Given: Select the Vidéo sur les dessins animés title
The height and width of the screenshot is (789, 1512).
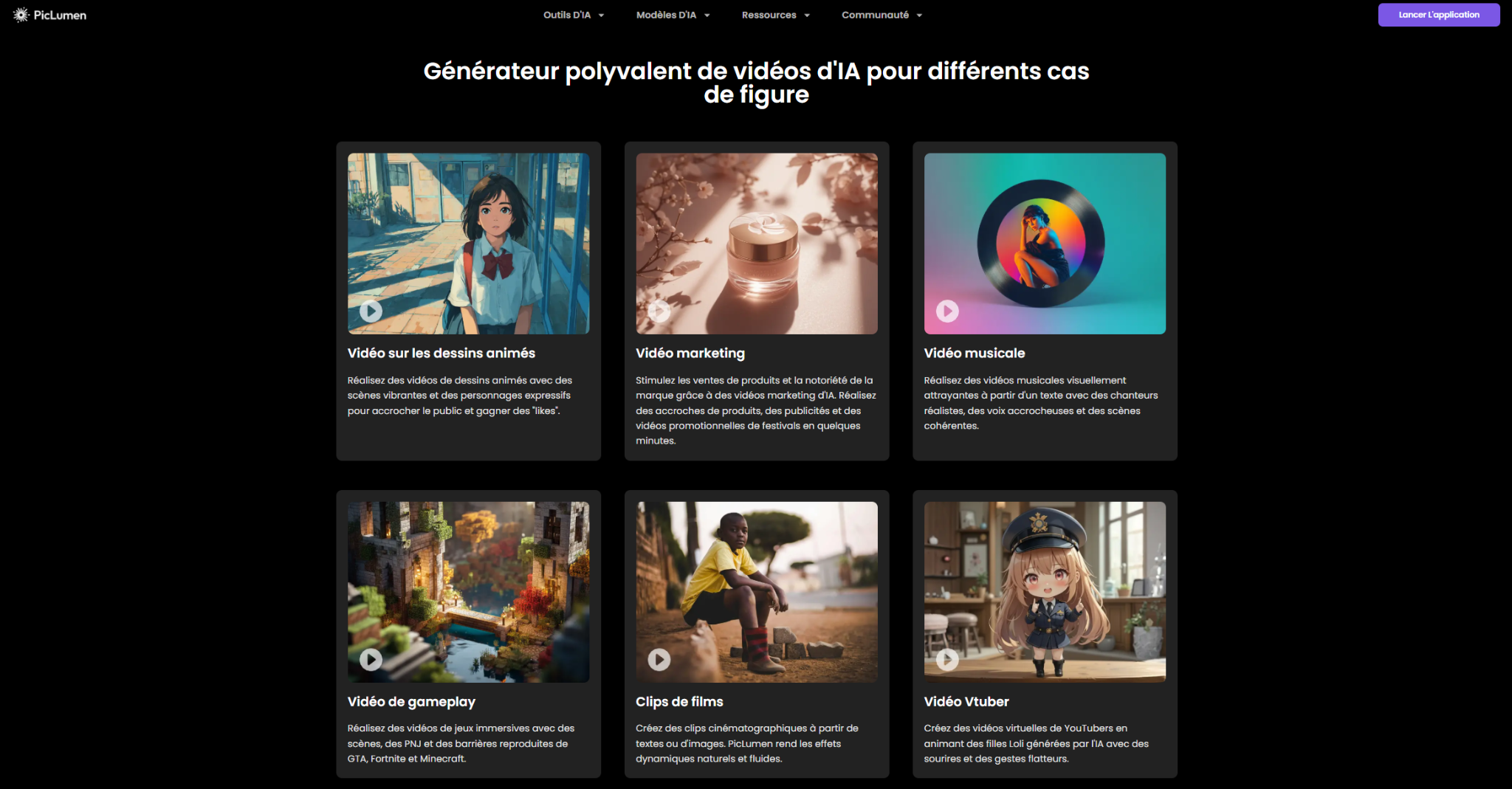Looking at the screenshot, I should [x=441, y=353].
